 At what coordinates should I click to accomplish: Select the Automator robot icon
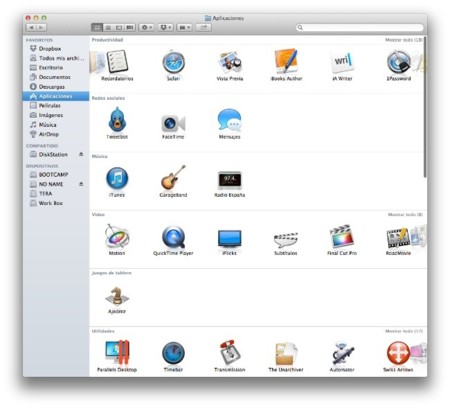click(342, 353)
